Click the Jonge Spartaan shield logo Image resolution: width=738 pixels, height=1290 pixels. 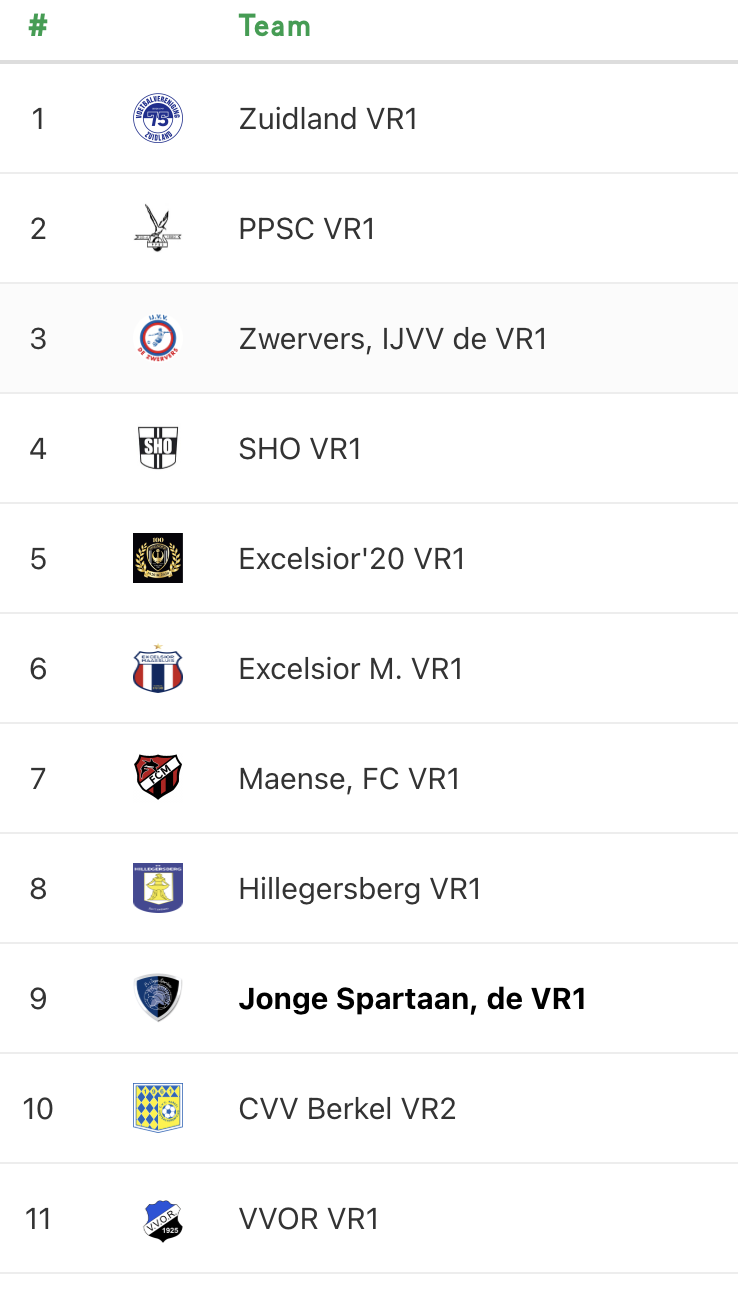pyautogui.click(x=158, y=999)
